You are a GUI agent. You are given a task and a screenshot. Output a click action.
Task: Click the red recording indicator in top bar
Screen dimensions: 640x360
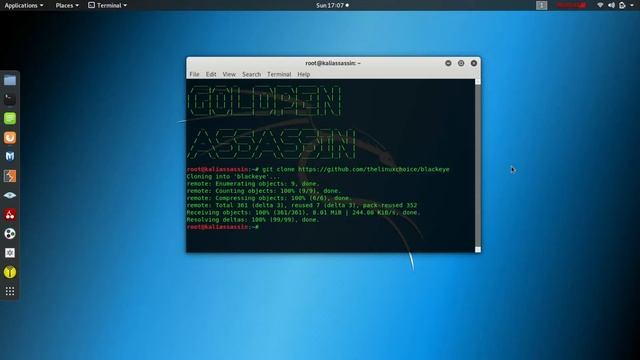tap(571, 5)
